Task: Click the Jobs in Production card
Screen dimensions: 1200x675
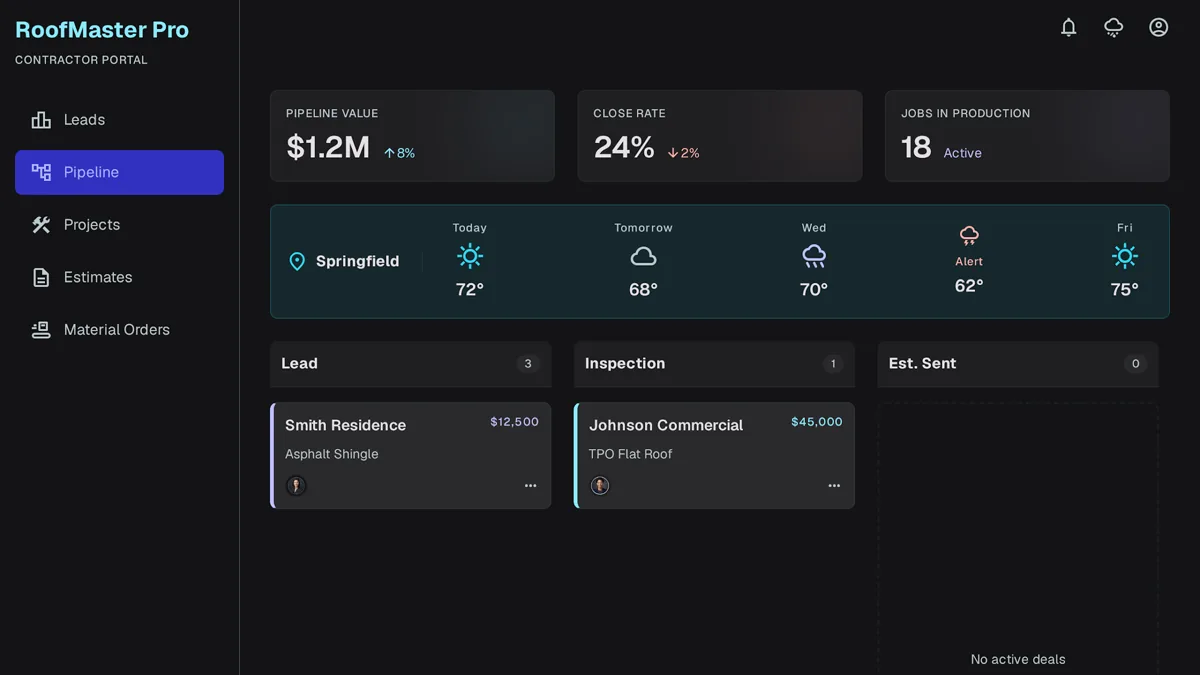Action: (x=1027, y=136)
